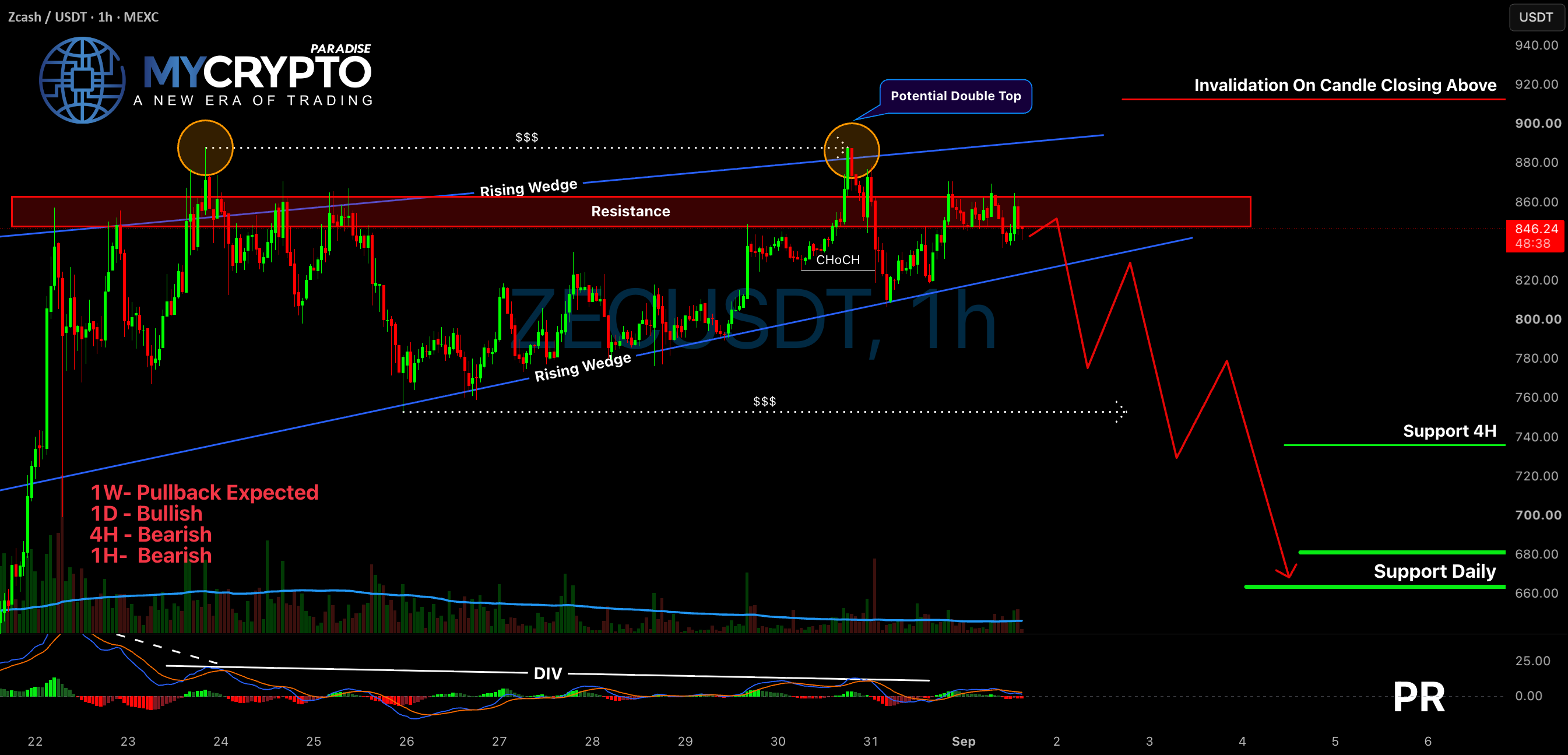
Task: Click the Support Daily label
Action: coord(1435,571)
